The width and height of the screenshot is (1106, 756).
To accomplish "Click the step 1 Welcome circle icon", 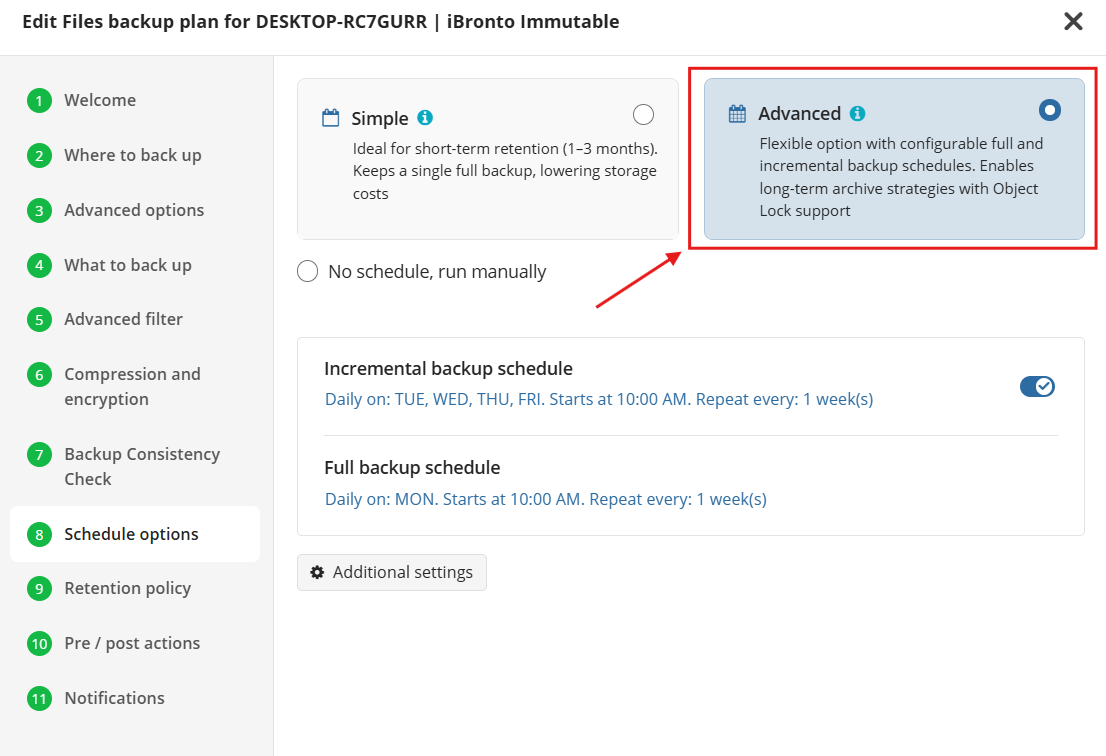I will click(x=39, y=101).
